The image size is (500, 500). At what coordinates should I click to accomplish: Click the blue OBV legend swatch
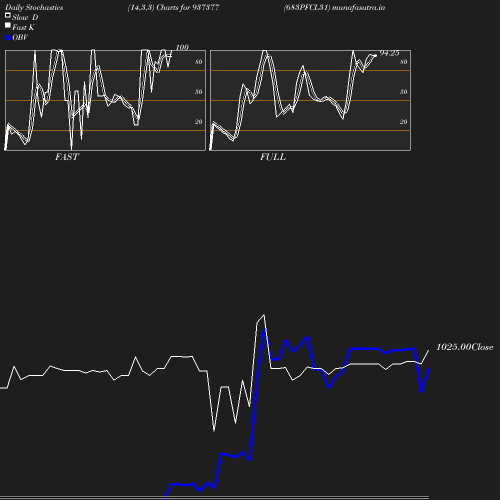coord(8,38)
